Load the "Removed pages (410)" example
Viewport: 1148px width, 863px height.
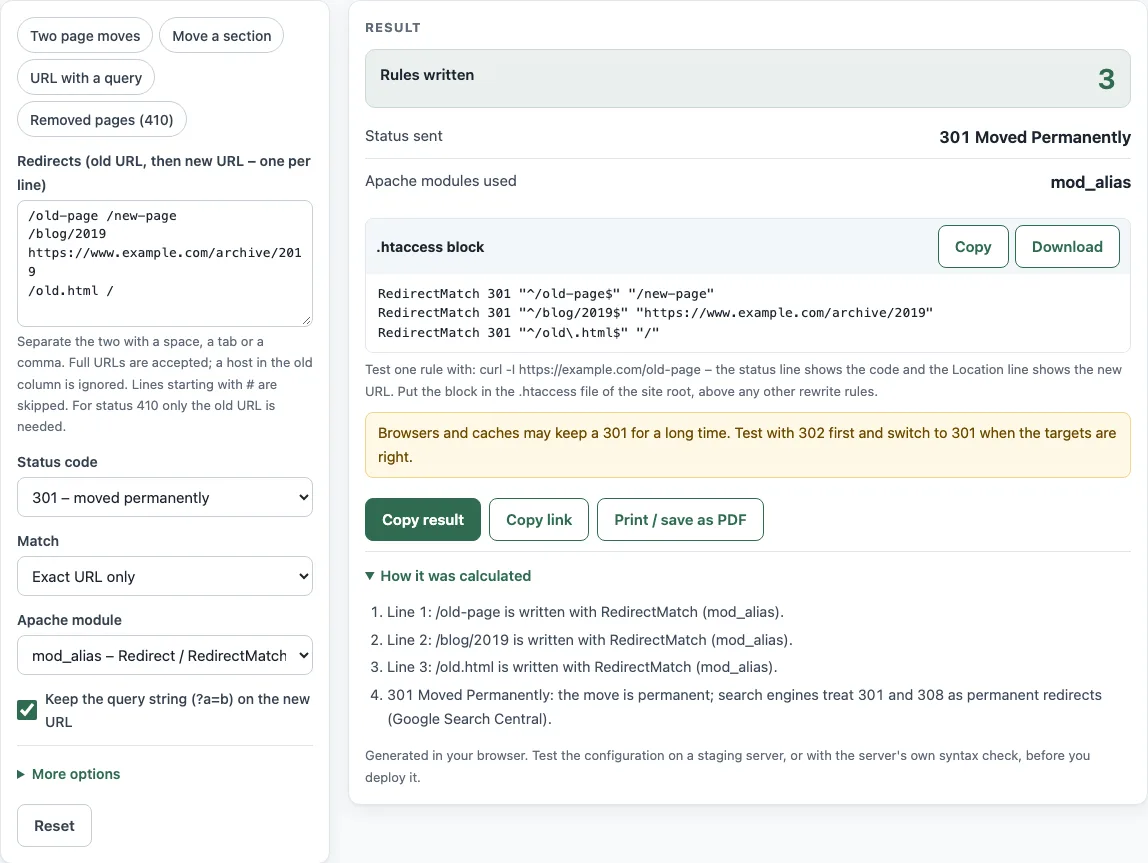(x=102, y=119)
